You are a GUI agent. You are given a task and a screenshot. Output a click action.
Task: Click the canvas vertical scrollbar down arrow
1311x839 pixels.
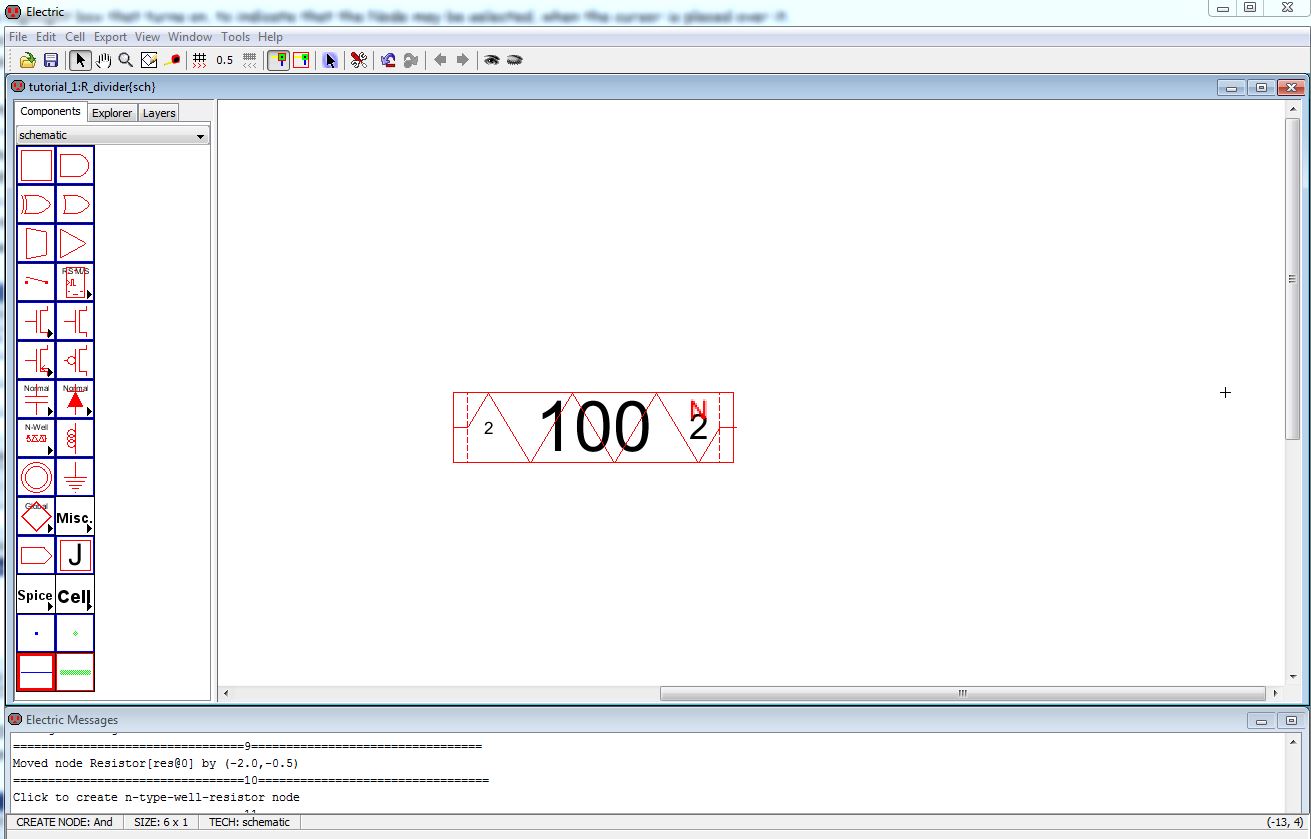(x=1292, y=677)
